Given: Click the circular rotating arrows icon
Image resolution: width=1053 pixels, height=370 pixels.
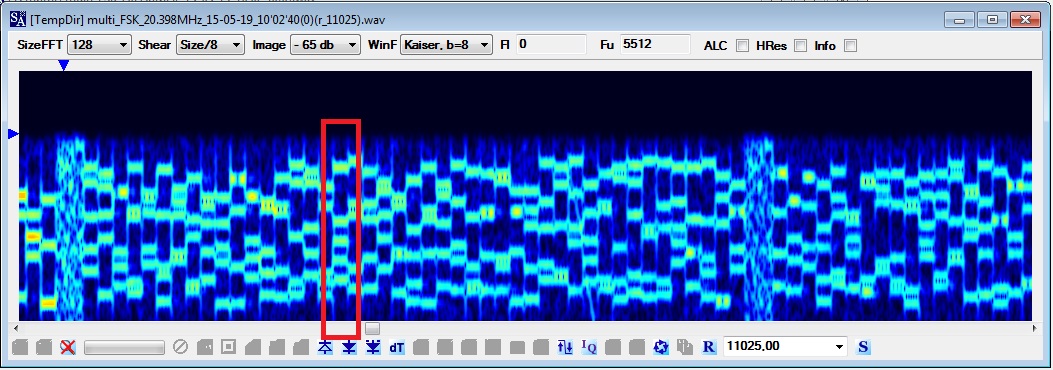Looking at the screenshot, I should pos(661,347).
